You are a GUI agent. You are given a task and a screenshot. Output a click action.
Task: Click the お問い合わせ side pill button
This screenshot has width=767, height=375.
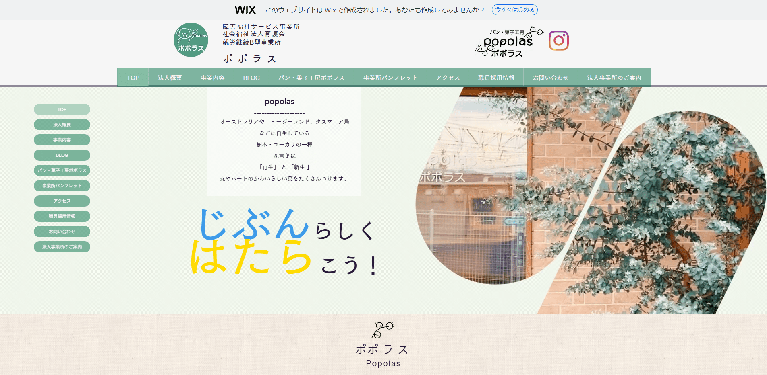click(62, 231)
